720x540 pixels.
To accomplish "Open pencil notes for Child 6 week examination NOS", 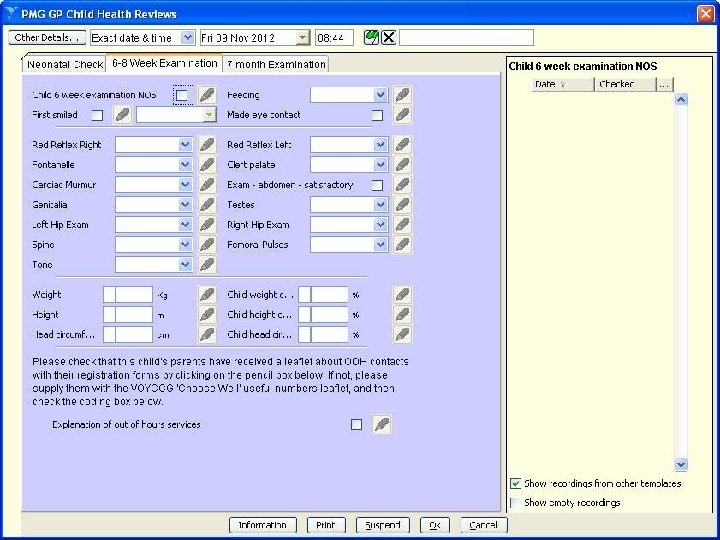I will tap(207, 95).
